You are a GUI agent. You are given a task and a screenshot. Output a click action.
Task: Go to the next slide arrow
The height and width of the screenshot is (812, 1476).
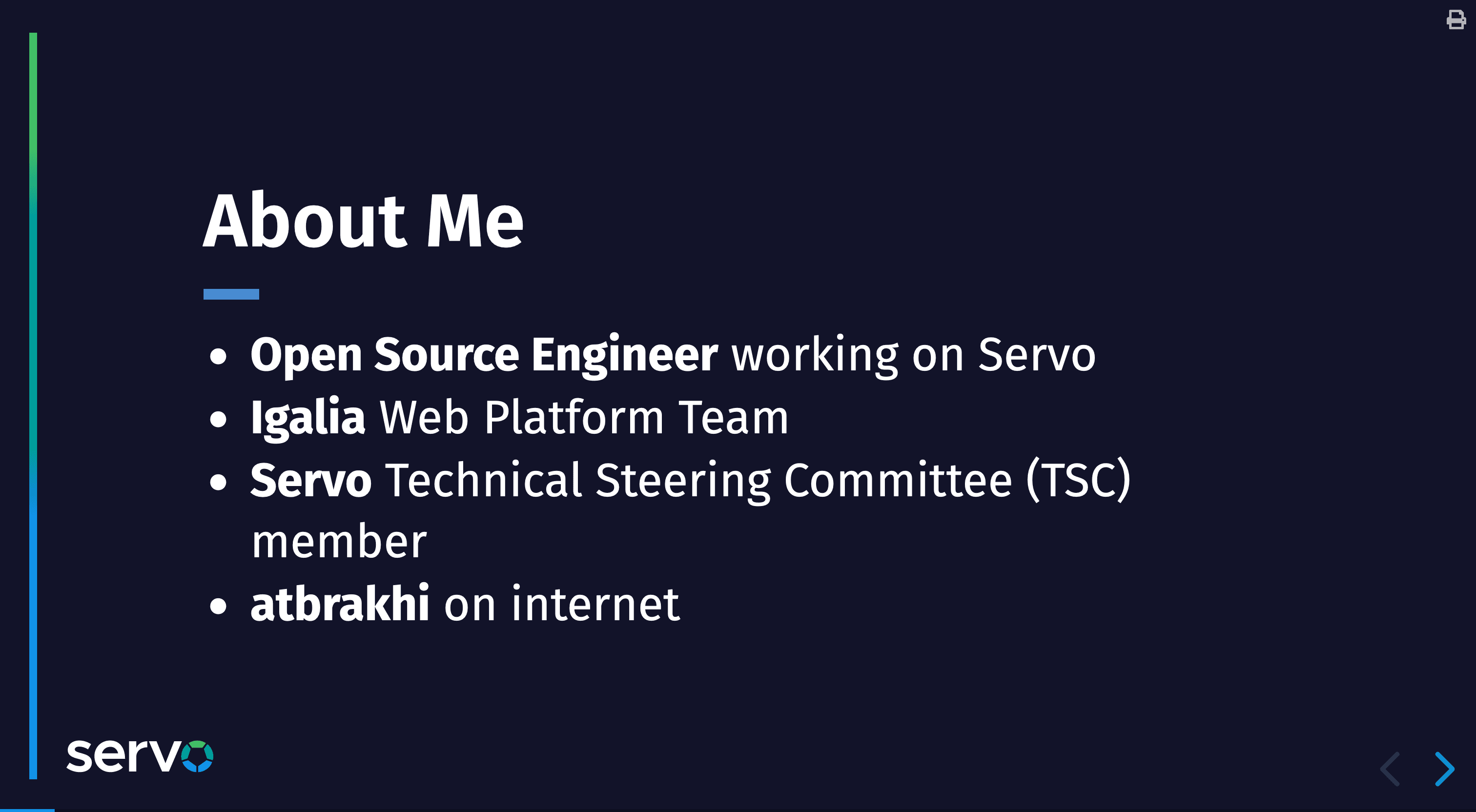(x=1444, y=769)
